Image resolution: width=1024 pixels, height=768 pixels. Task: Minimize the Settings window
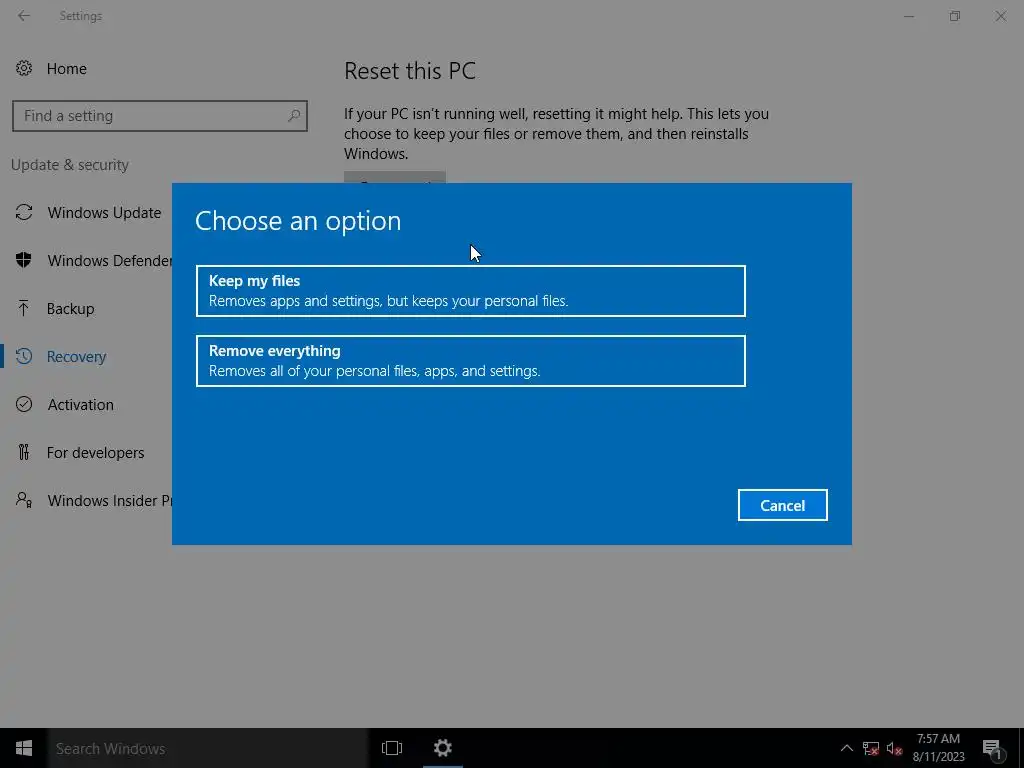[908, 16]
